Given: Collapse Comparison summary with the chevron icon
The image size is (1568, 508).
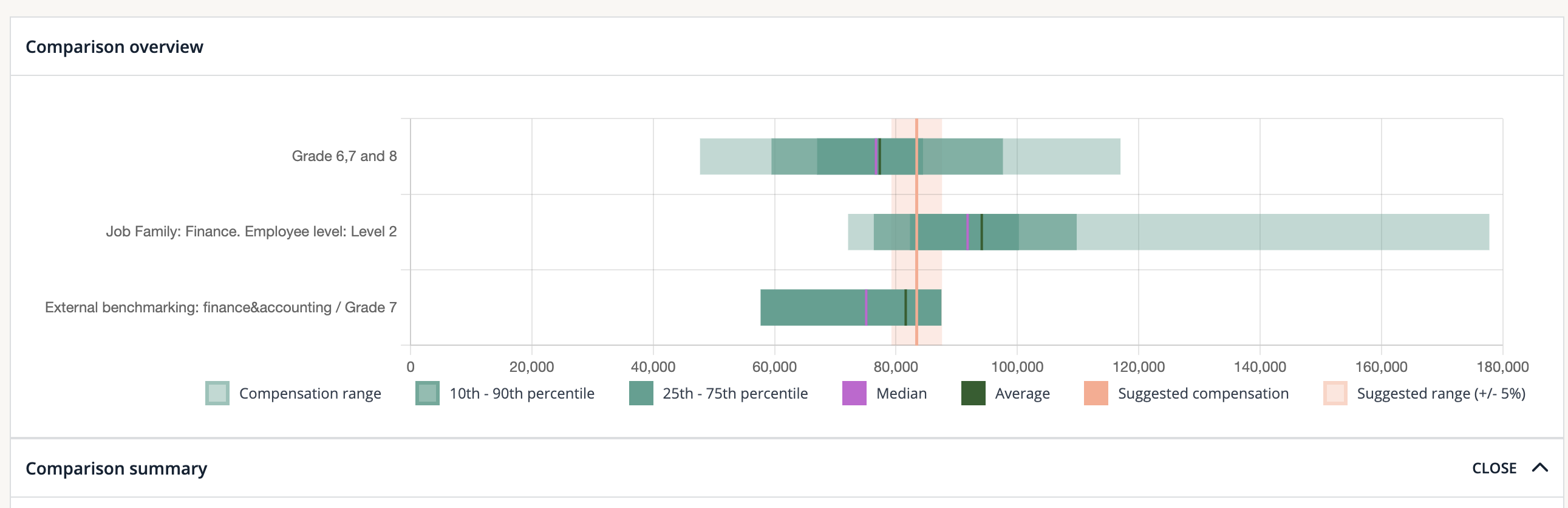Looking at the screenshot, I should click(1540, 468).
